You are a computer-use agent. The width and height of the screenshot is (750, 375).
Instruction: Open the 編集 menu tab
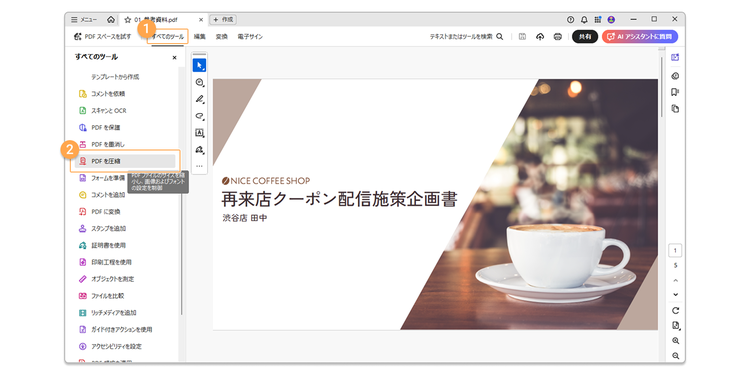point(200,36)
